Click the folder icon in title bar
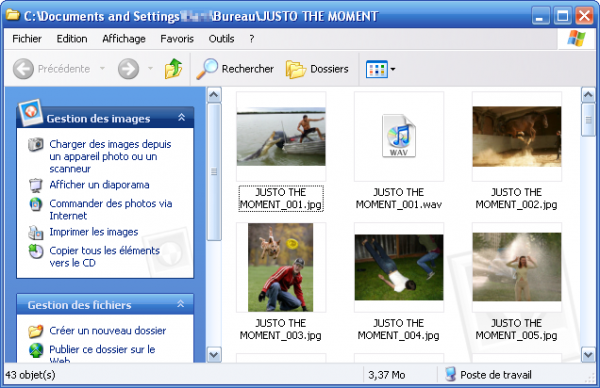 pos(13,15)
